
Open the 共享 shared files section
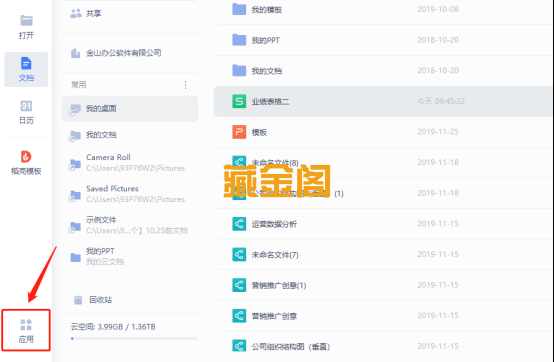(x=86, y=13)
